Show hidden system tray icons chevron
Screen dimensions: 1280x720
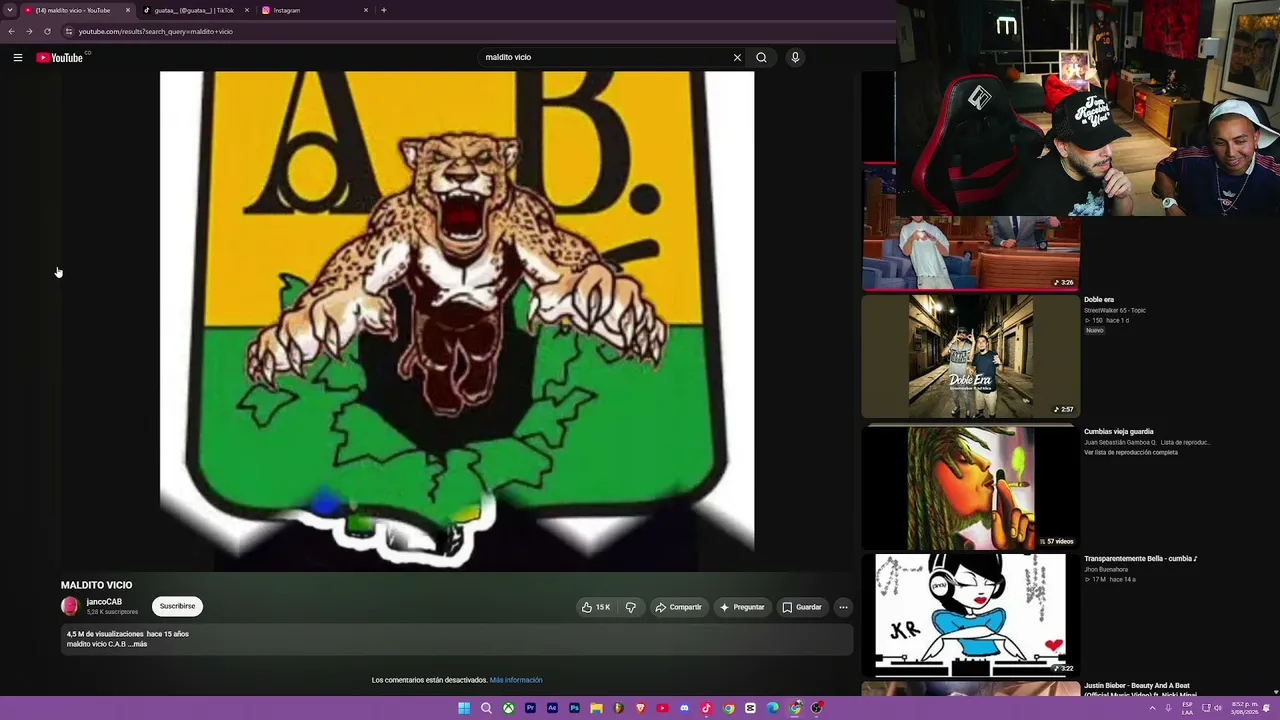1152,708
